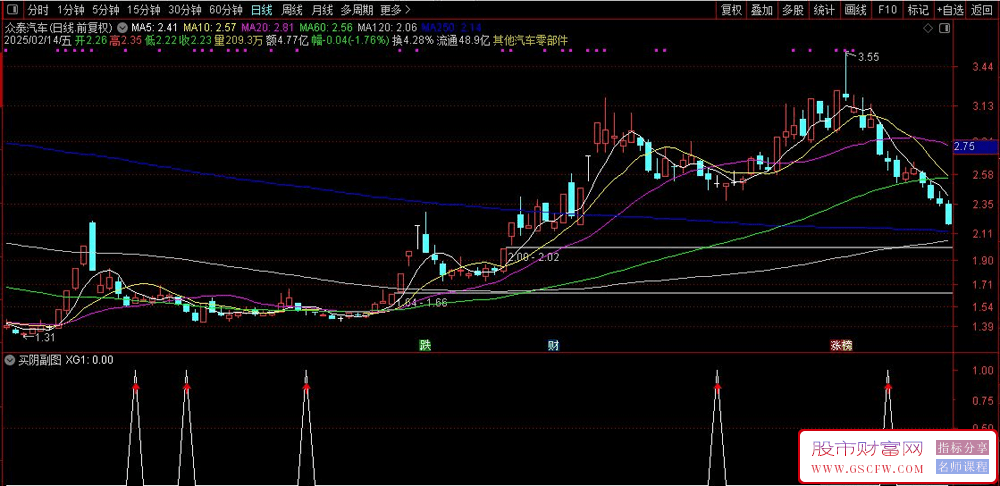Click the MA60: 2.56 label

[x=326, y=28]
